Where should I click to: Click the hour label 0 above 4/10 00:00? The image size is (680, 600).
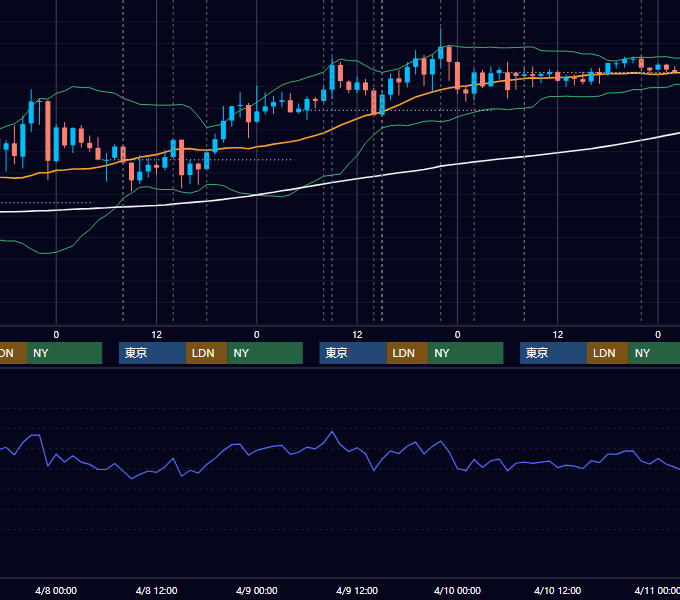click(x=457, y=335)
